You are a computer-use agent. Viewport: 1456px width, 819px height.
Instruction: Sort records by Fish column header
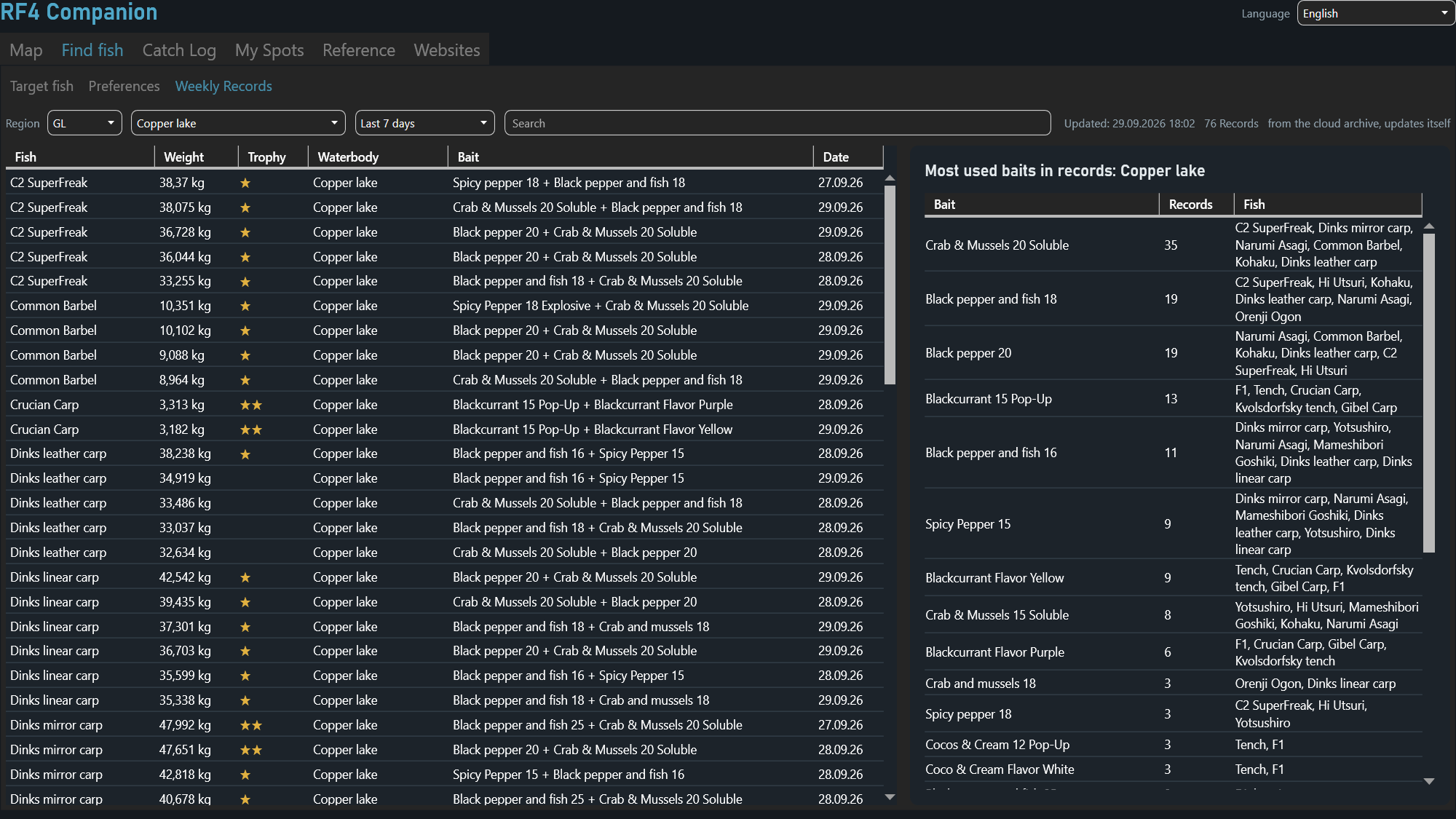(80, 157)
